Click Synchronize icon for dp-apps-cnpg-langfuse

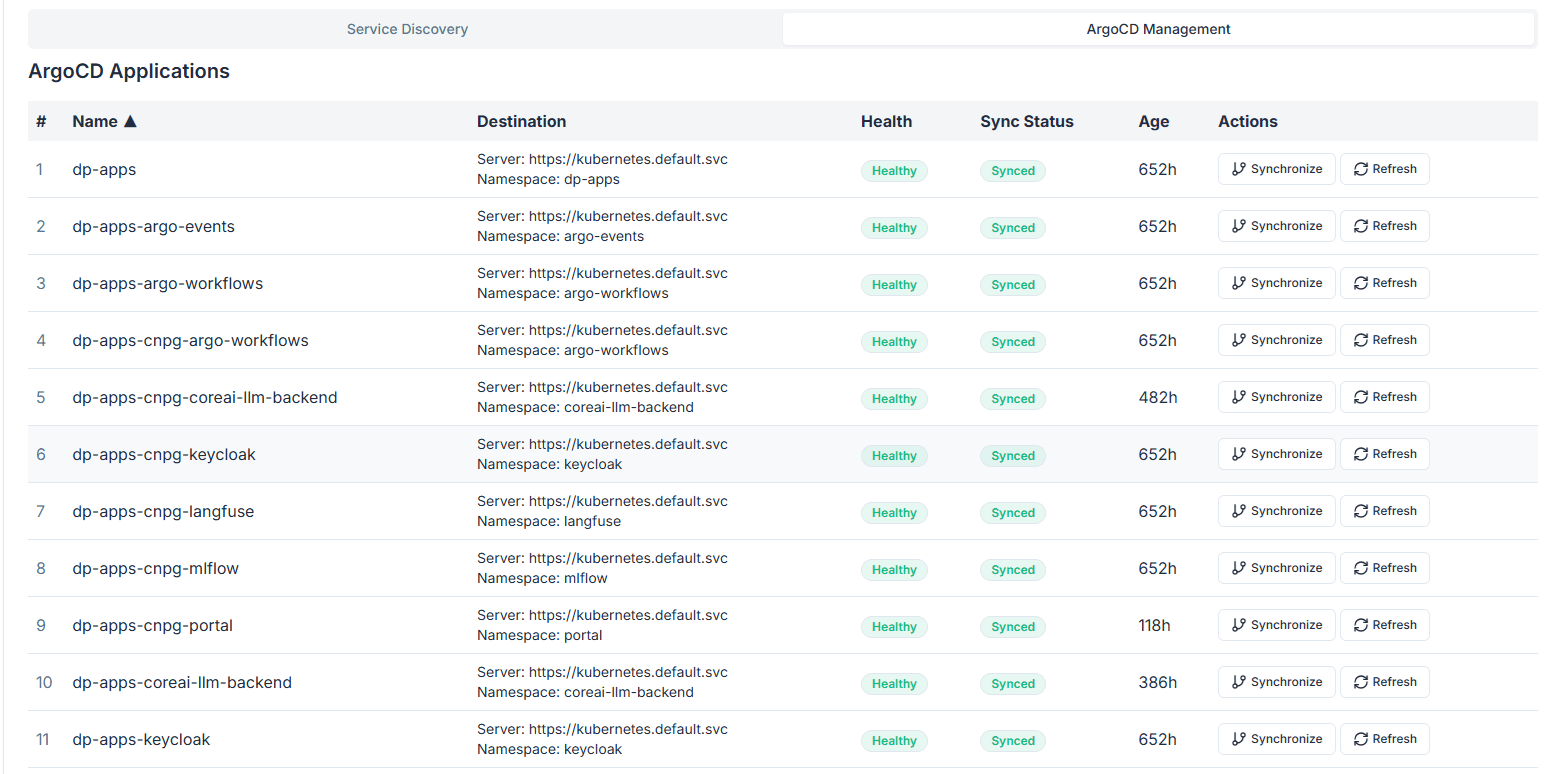coord(1239,511)
